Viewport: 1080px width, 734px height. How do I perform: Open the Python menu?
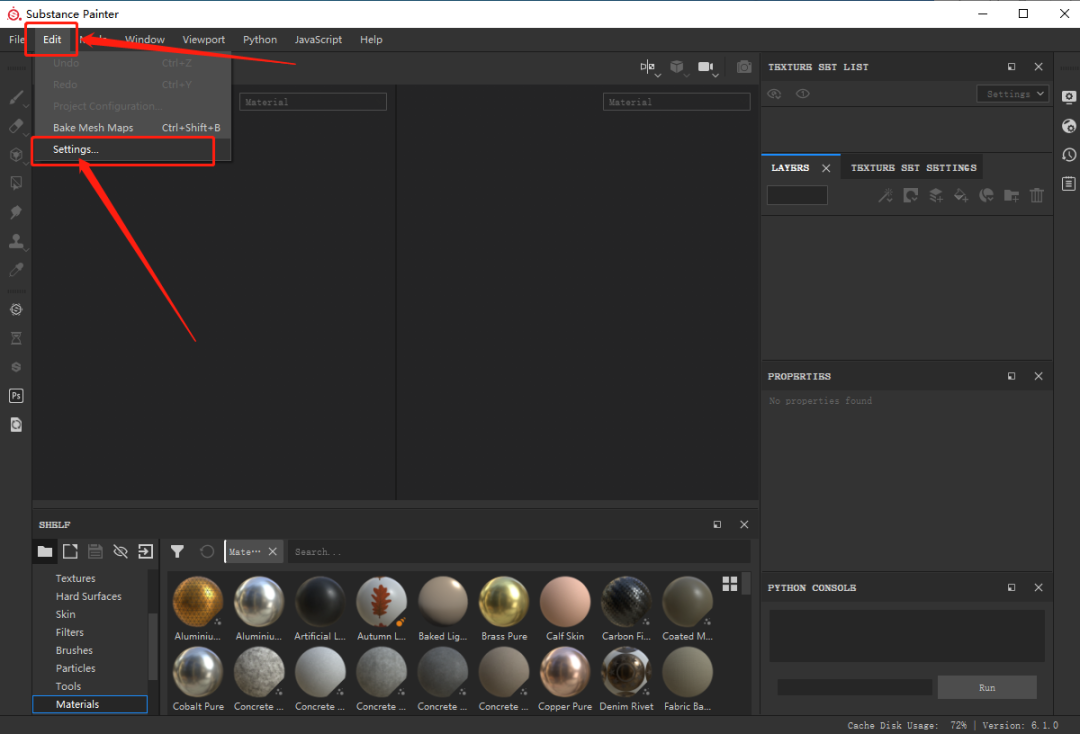pyautogui.click(x=260, y=39)
